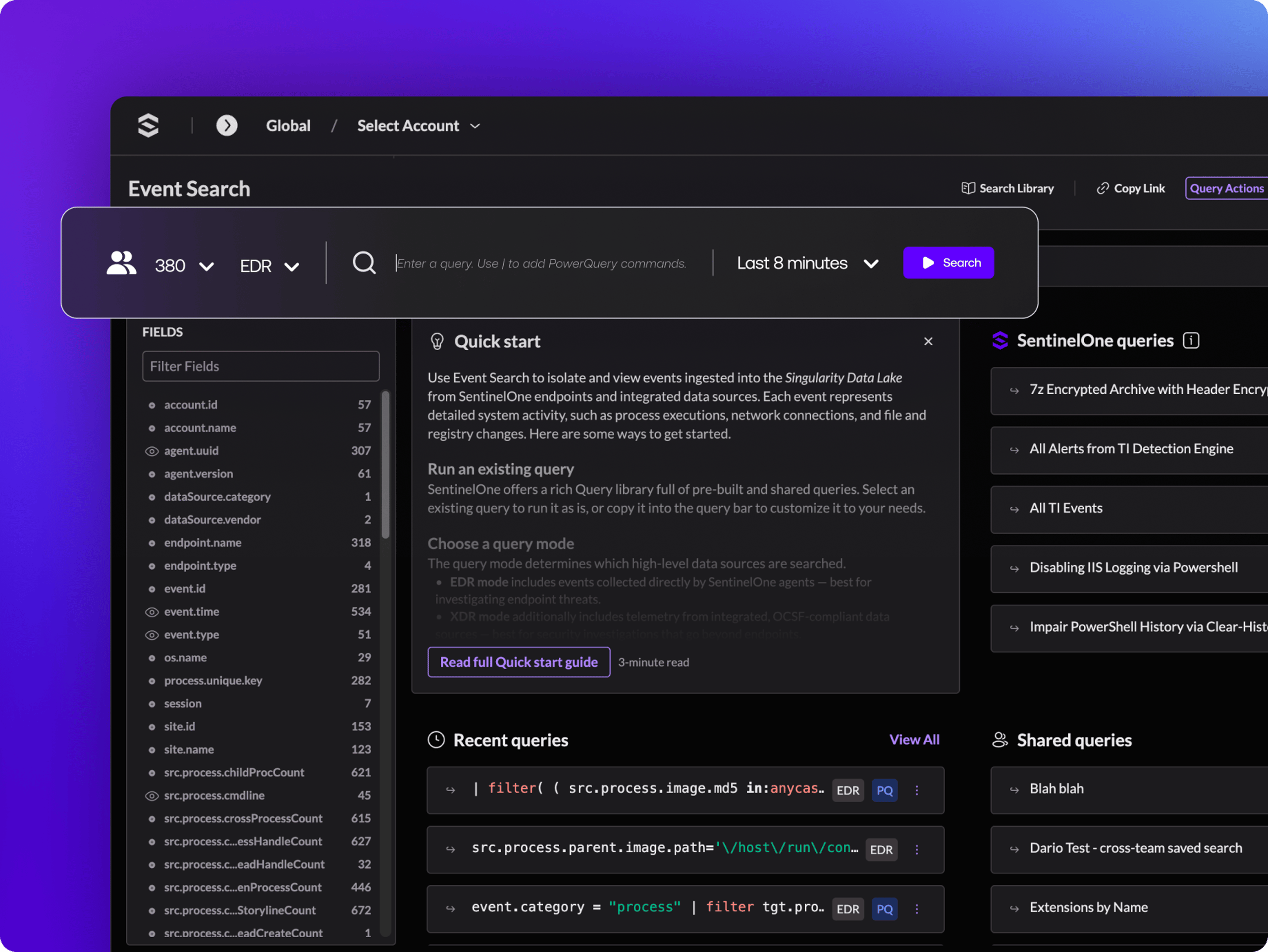Click the PQ tag on event.category query

885,909
